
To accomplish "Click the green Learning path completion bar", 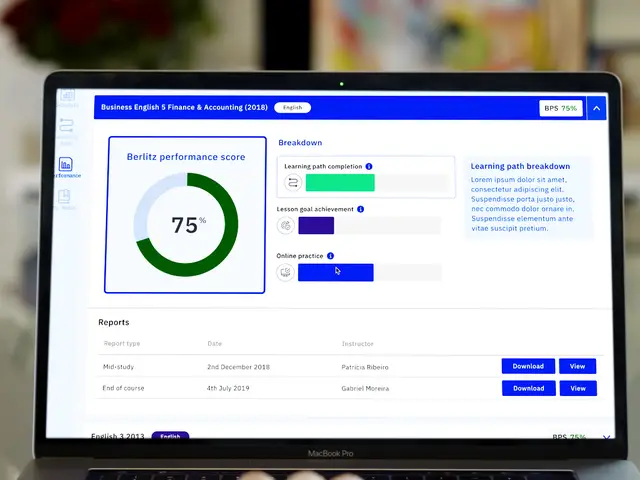I will (340, 182).
